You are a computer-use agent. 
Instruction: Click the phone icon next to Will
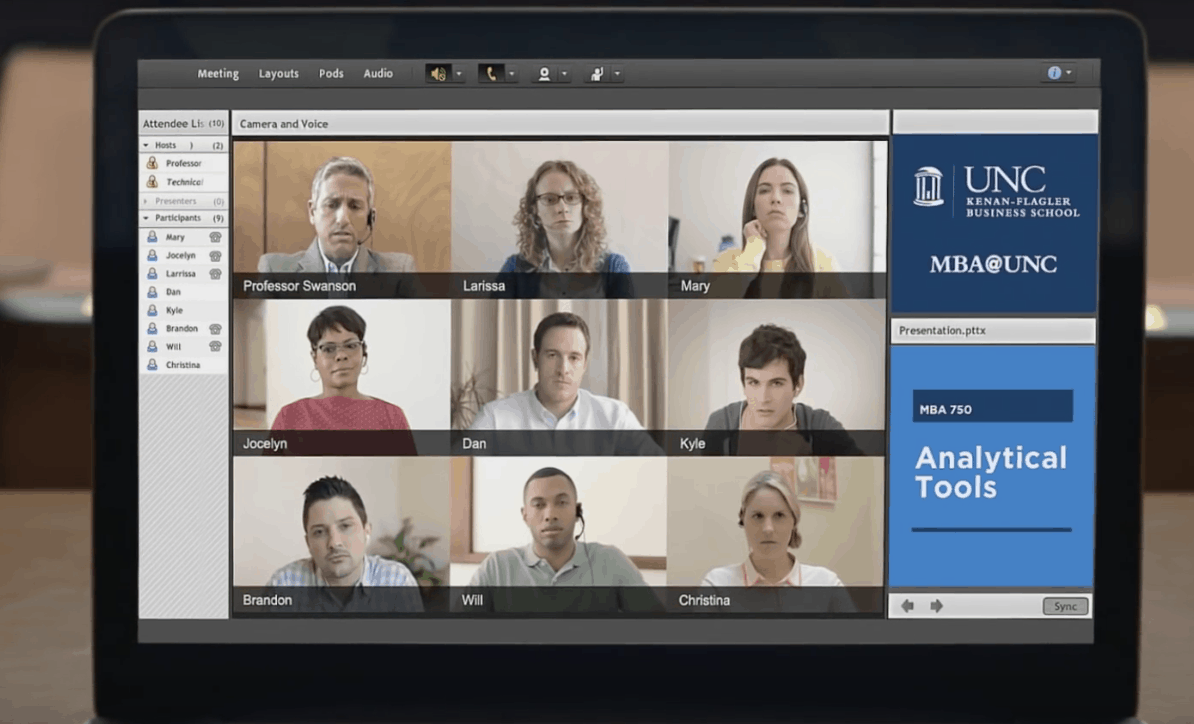tap(215, 347)
